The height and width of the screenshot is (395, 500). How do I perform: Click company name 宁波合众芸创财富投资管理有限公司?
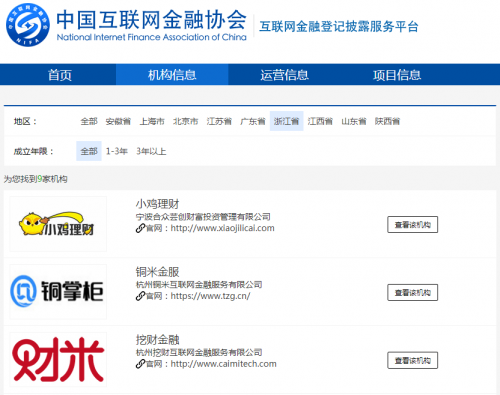203,217
